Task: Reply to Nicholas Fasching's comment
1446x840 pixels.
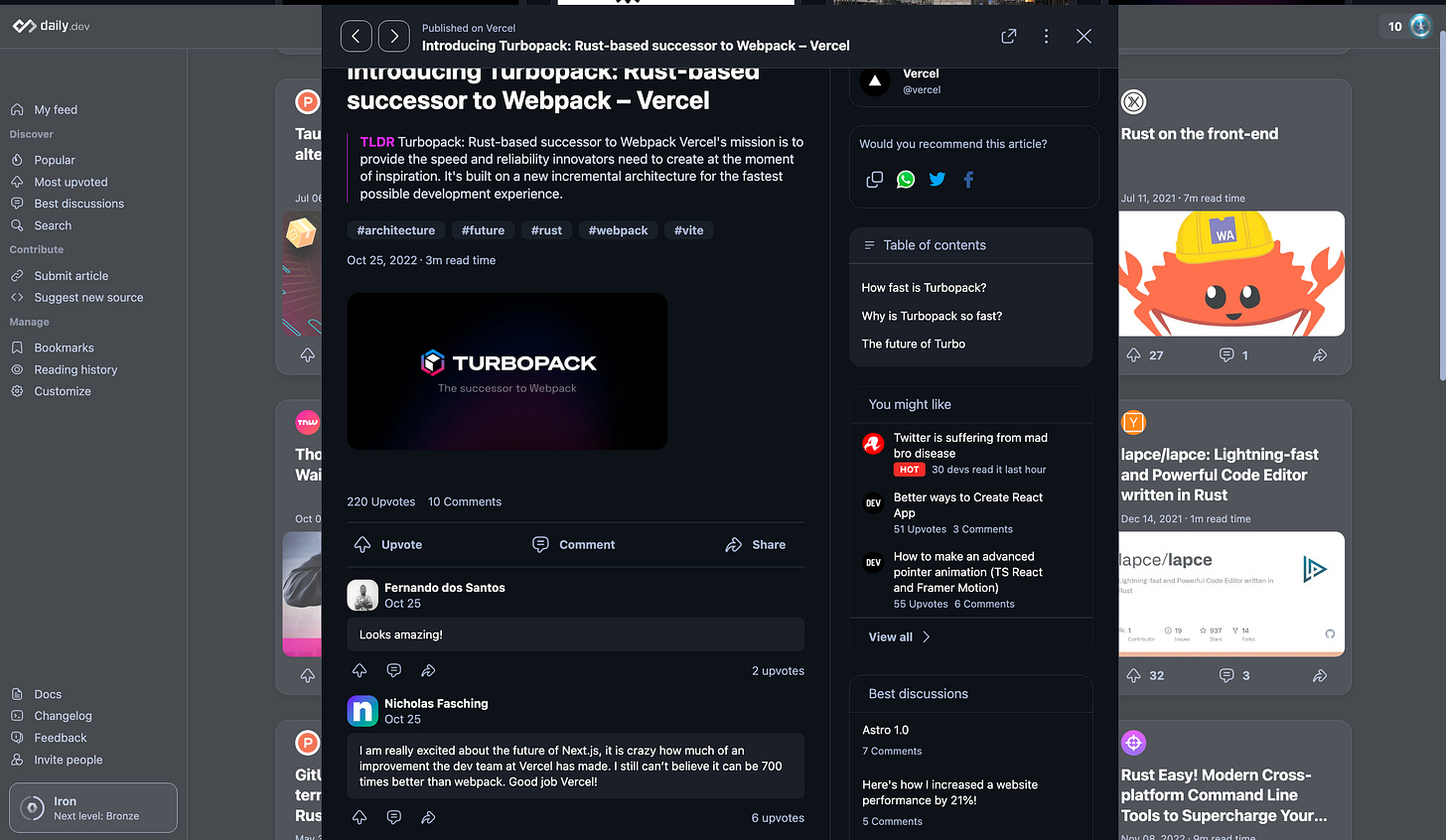Action: pyautogui.click(x=394, y=818)
